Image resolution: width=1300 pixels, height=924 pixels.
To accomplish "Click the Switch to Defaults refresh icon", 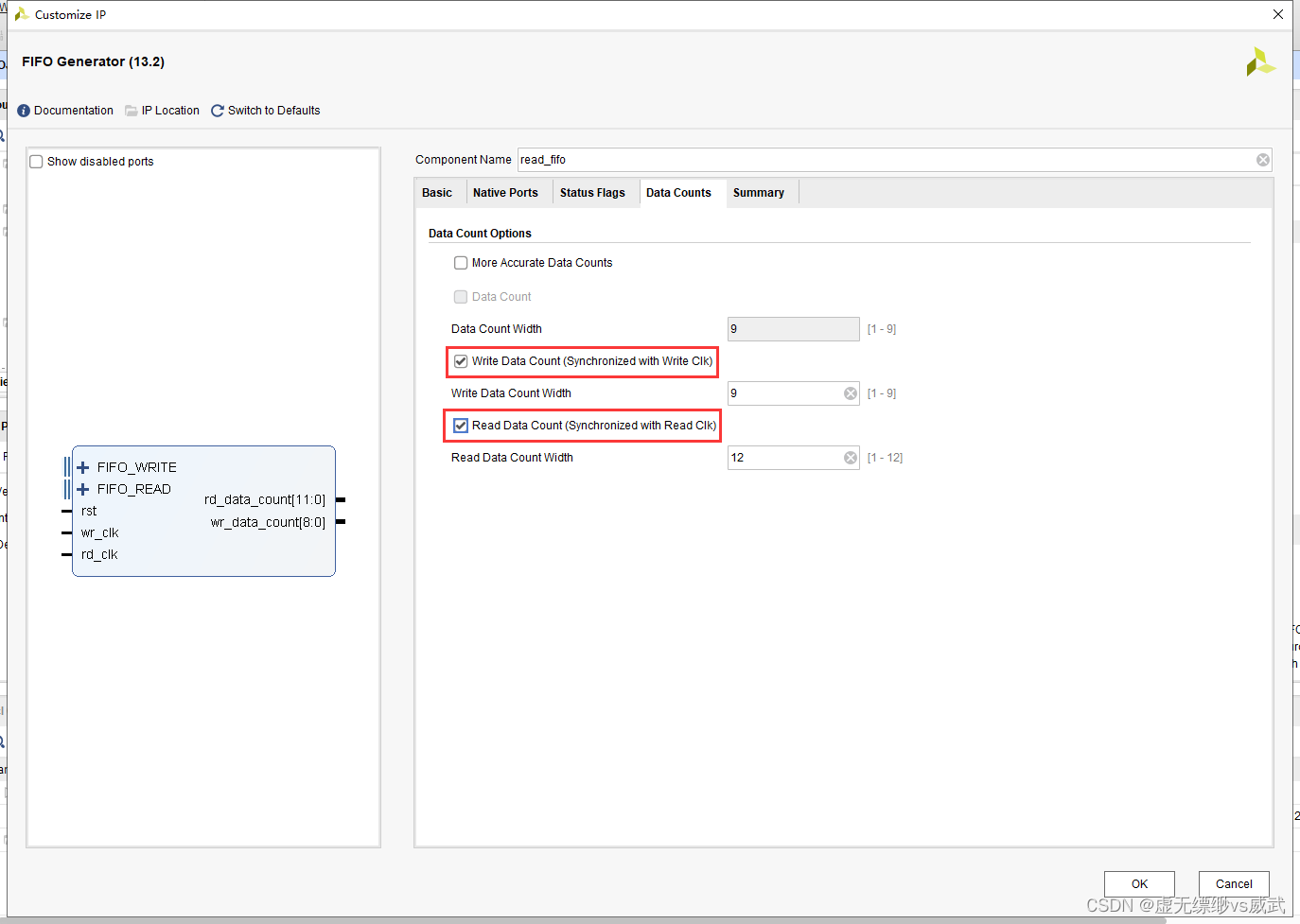I will click(x=218, y=111).
